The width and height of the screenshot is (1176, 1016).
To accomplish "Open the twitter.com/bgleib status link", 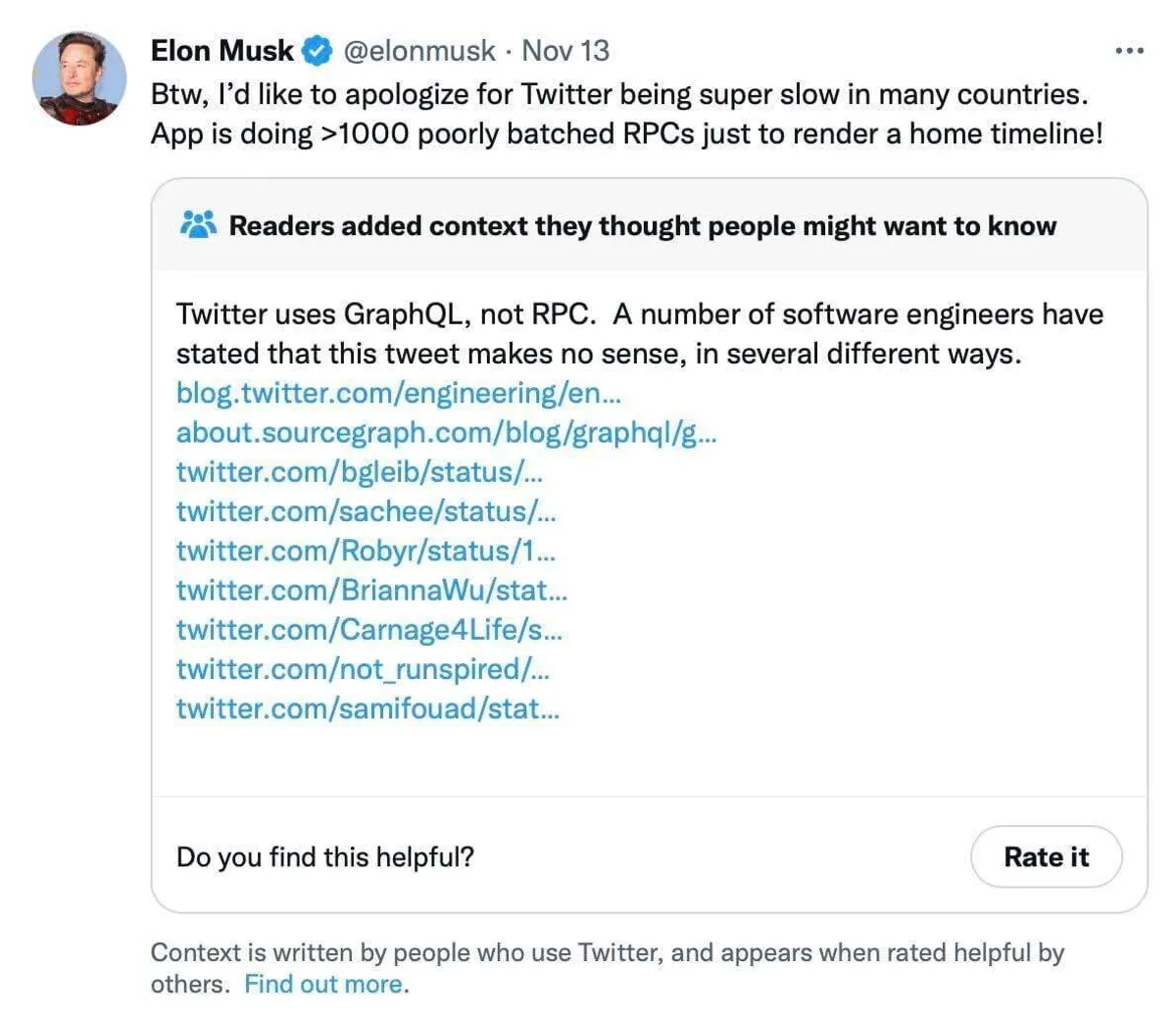I will (x=359, y=471).
